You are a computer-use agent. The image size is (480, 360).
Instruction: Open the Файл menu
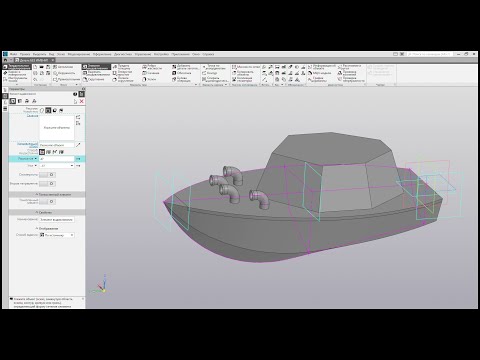[x=13, y=54]
